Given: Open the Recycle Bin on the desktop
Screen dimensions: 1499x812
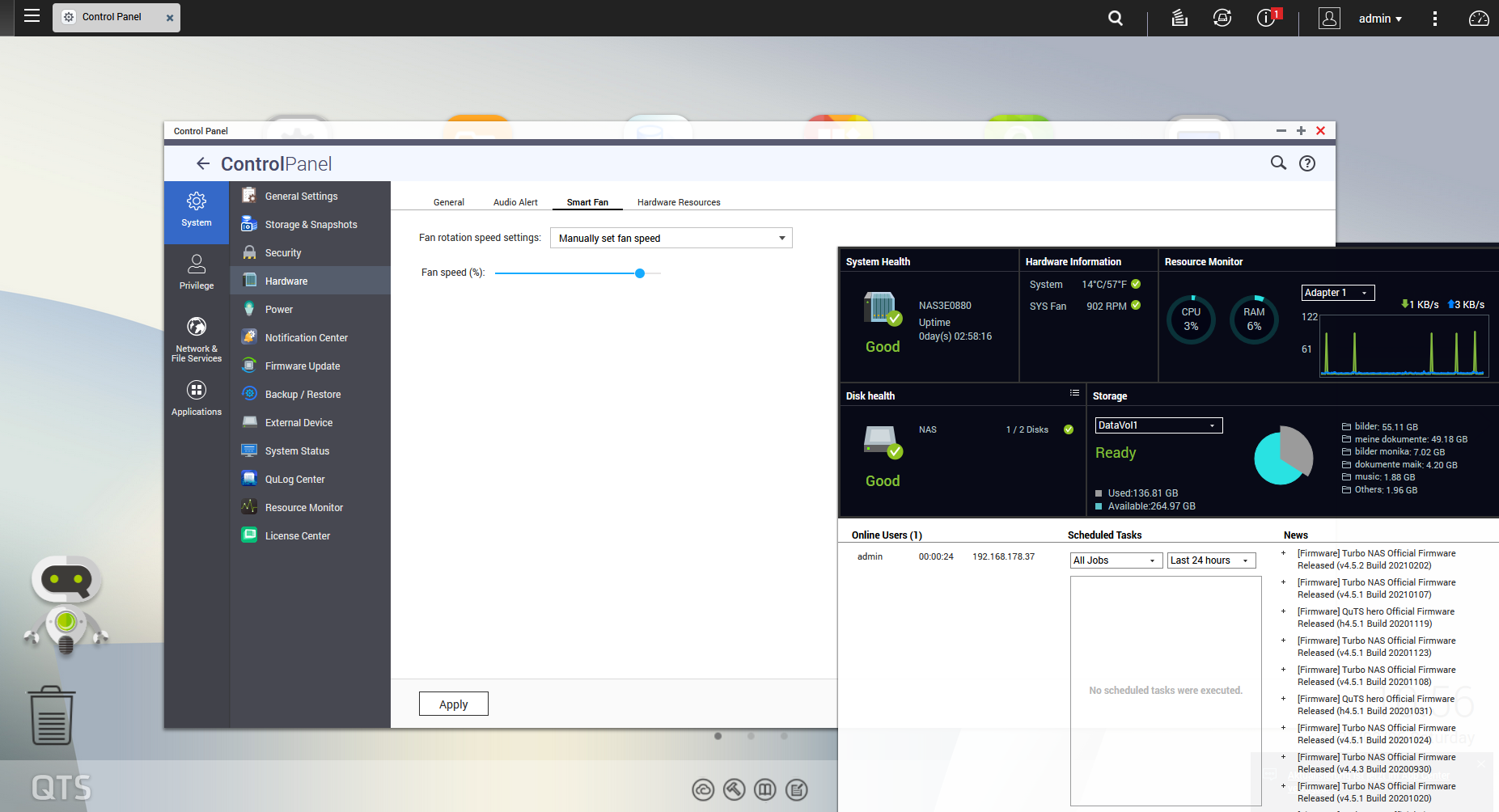Looking at the screenshot, I should click(x=51, y=715).
